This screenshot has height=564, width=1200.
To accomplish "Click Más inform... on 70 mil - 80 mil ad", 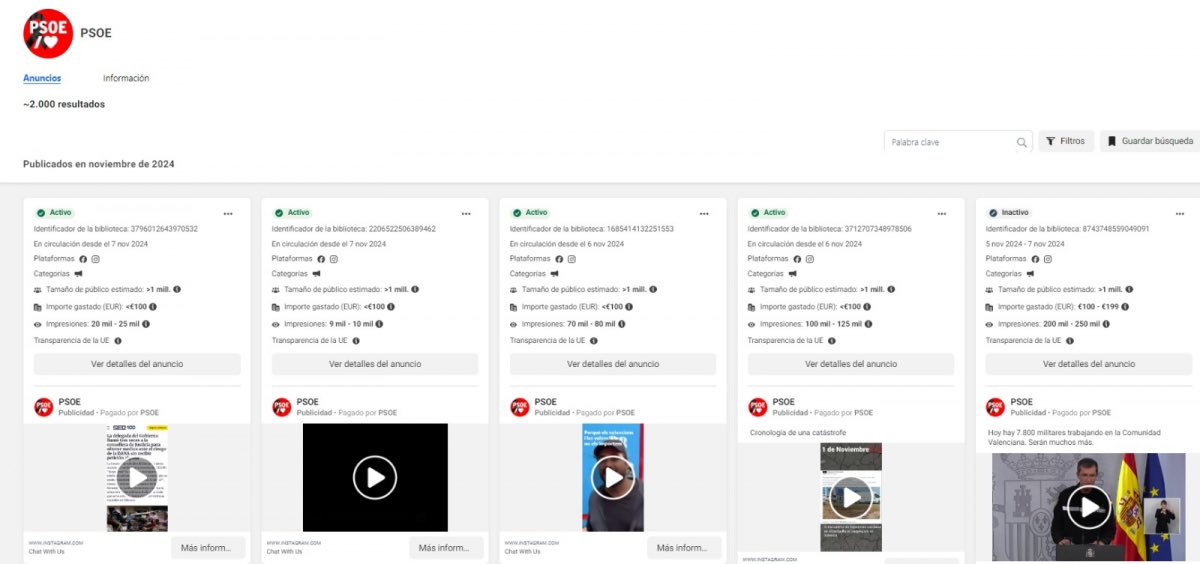I will [x=684, y=547].
